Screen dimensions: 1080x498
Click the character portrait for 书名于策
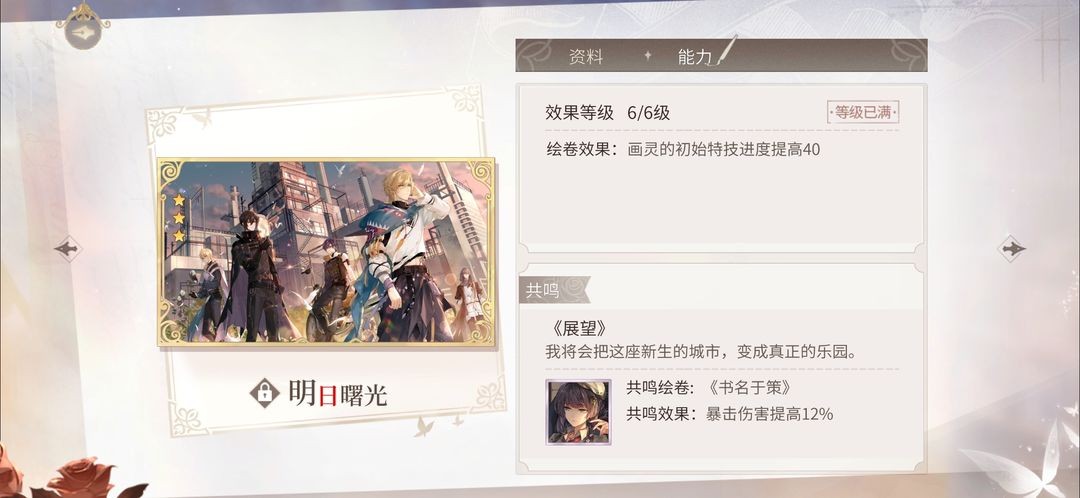click(578, 412)
